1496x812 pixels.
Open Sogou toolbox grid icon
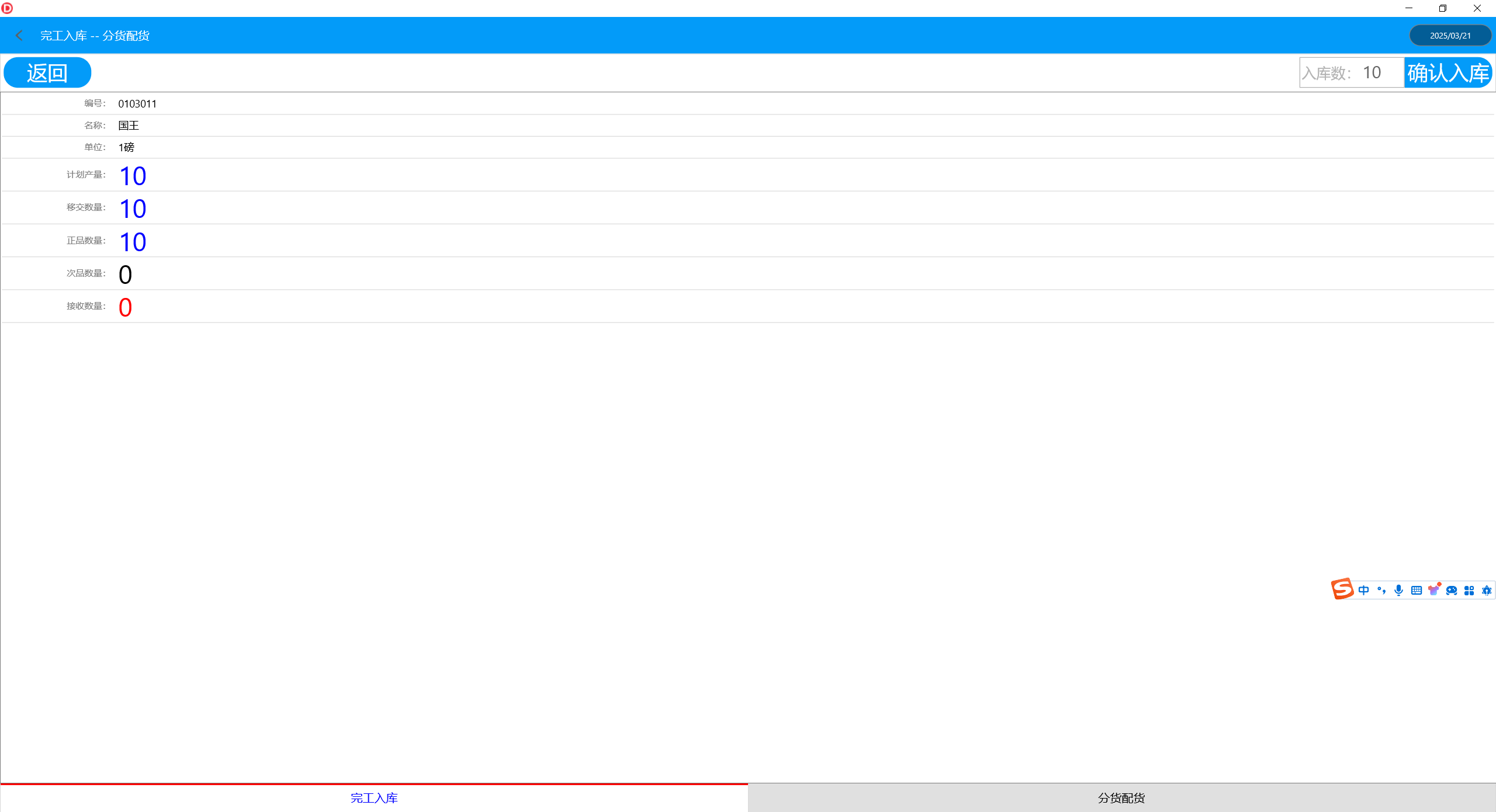coord(1469,590)
